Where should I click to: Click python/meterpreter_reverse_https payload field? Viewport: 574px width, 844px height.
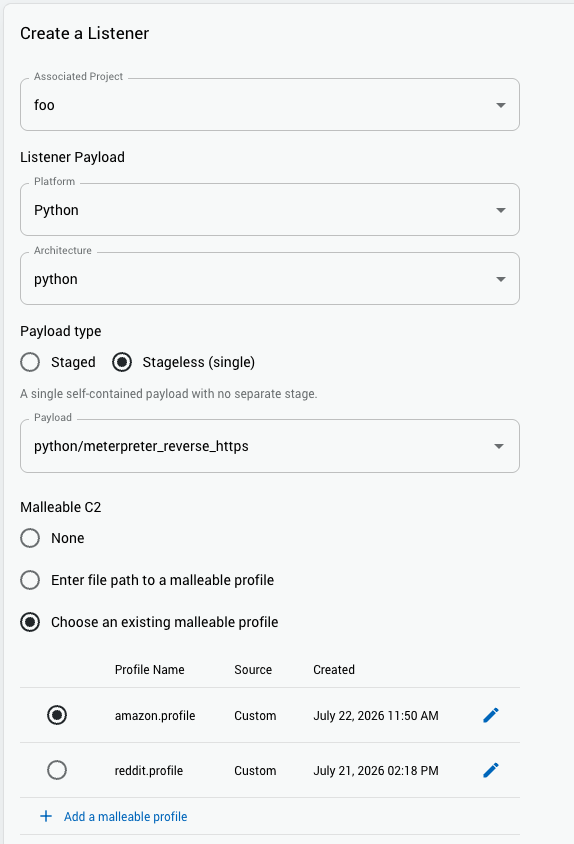[x=270, y=446]
